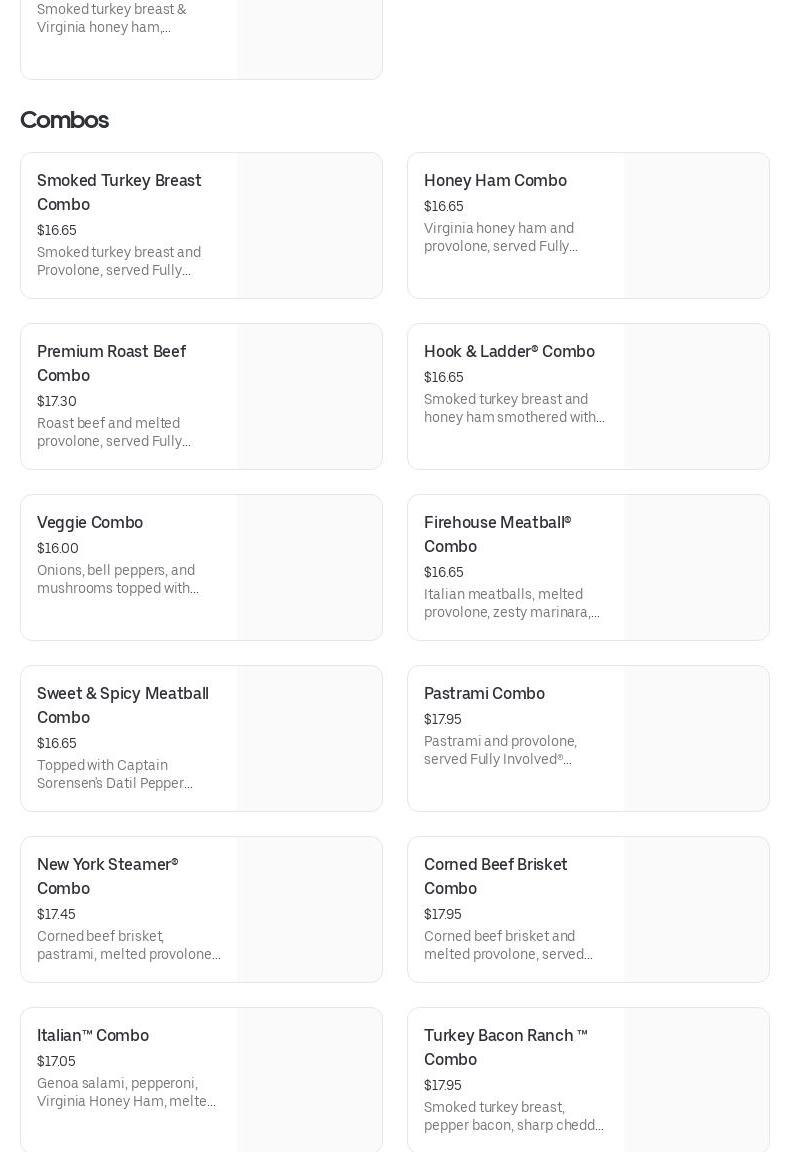
Task: Click the Veggie Combo $16.00 price
Action: tap(58, 548)
